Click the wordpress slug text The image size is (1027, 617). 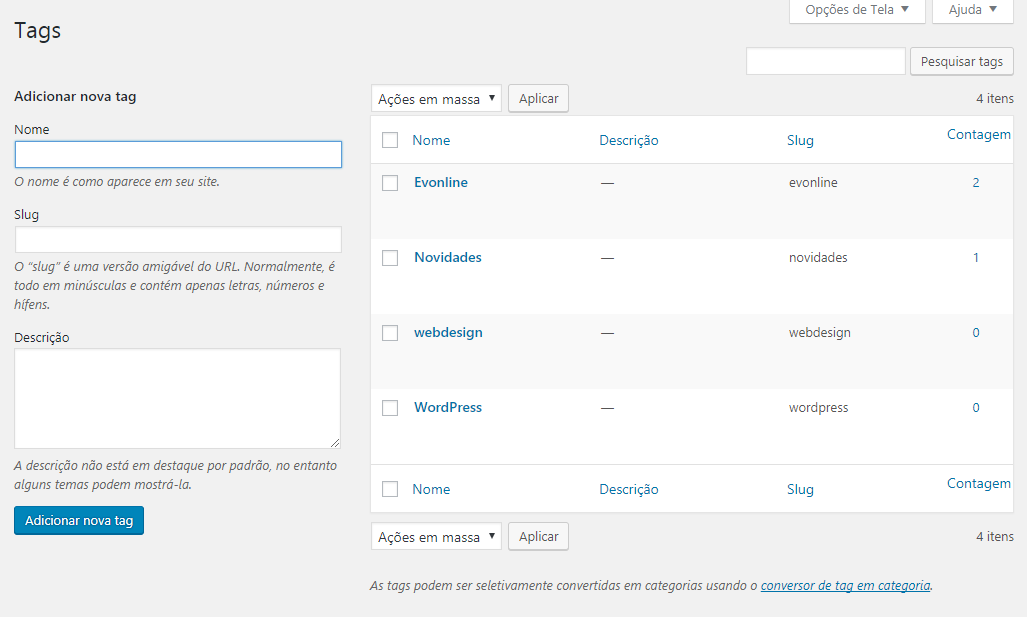[x=818, y=408]
